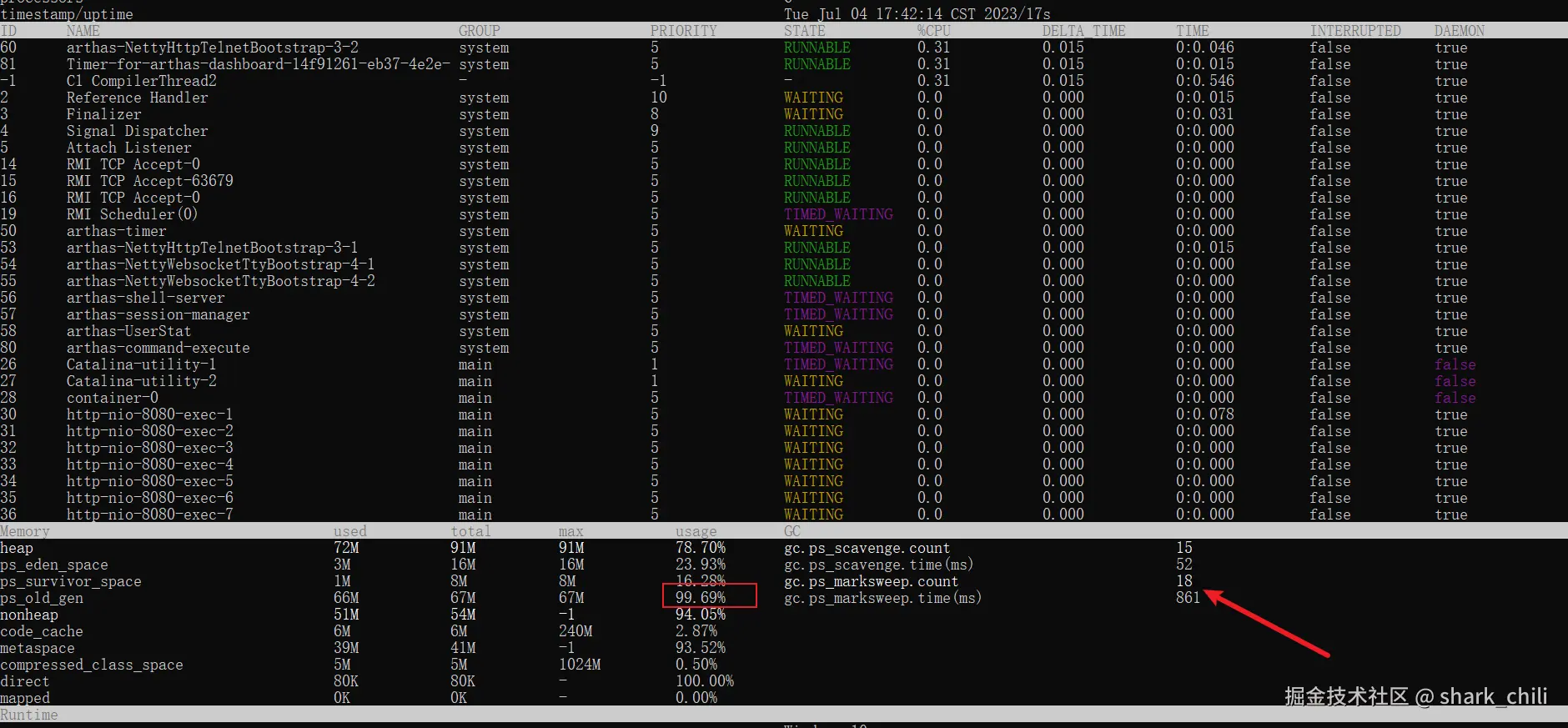Select arthas-command-execute thread name
The image size is (1568, 728).
click(x=158, y=348)
